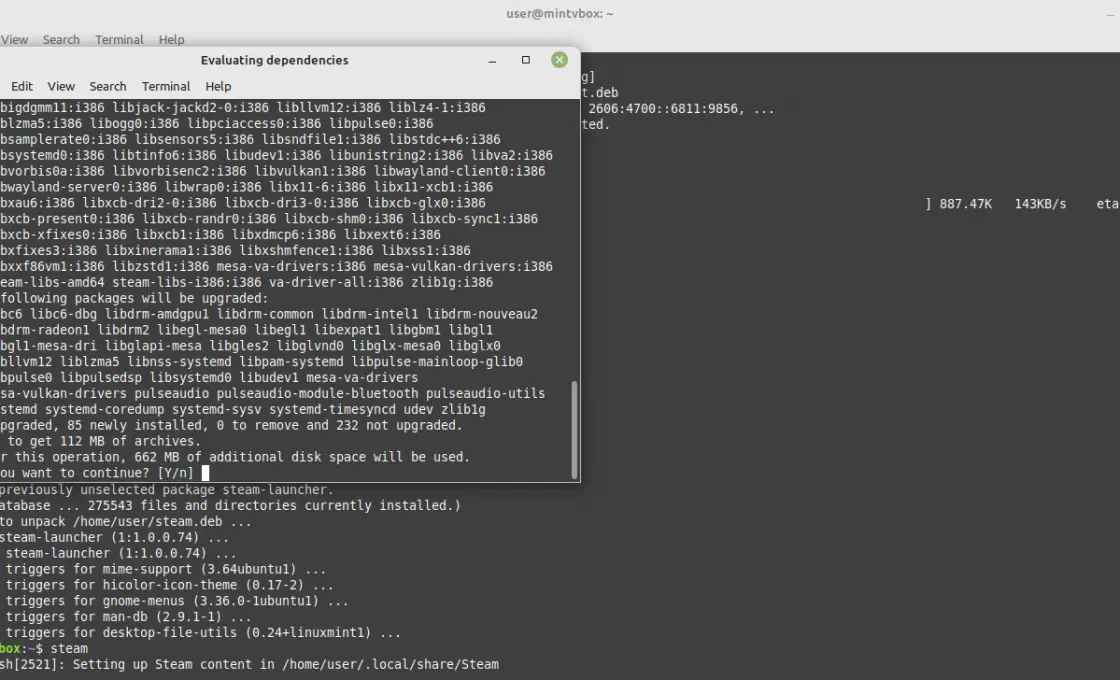Click the '662 MB of additional disk space' line
Screen dimensions: 1120x680
[x=235, y=457]
